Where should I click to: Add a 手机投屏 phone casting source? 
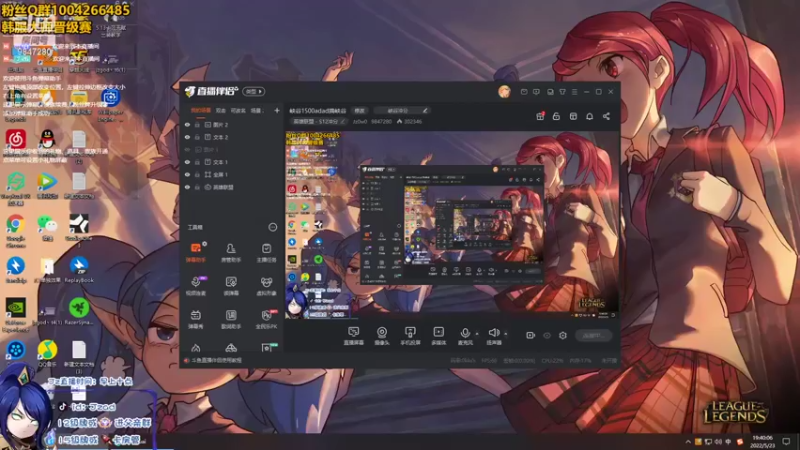[x=410, y=336]
